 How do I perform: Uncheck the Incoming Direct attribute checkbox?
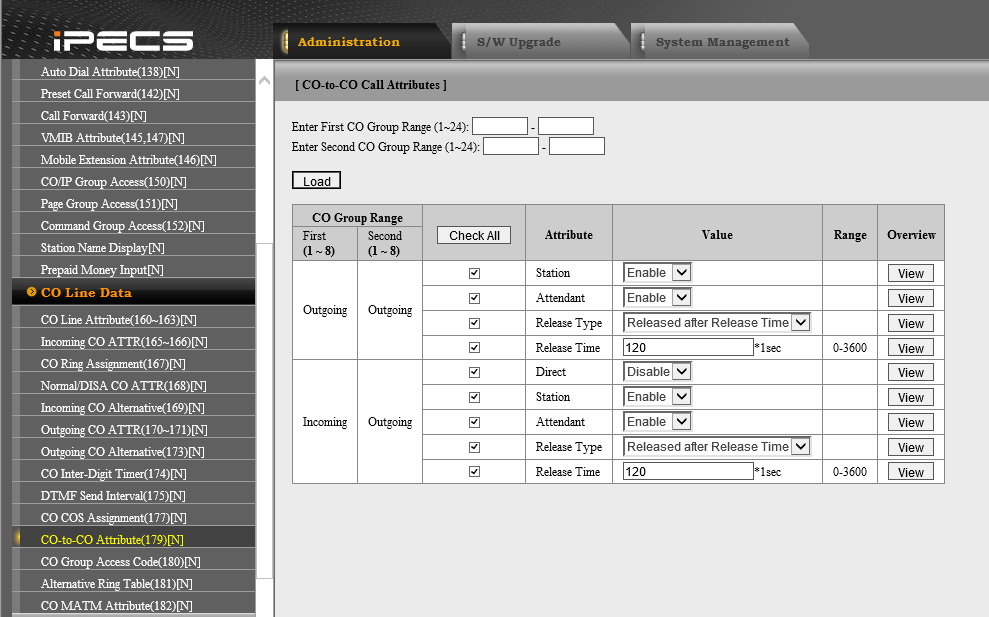pos(474,372)
